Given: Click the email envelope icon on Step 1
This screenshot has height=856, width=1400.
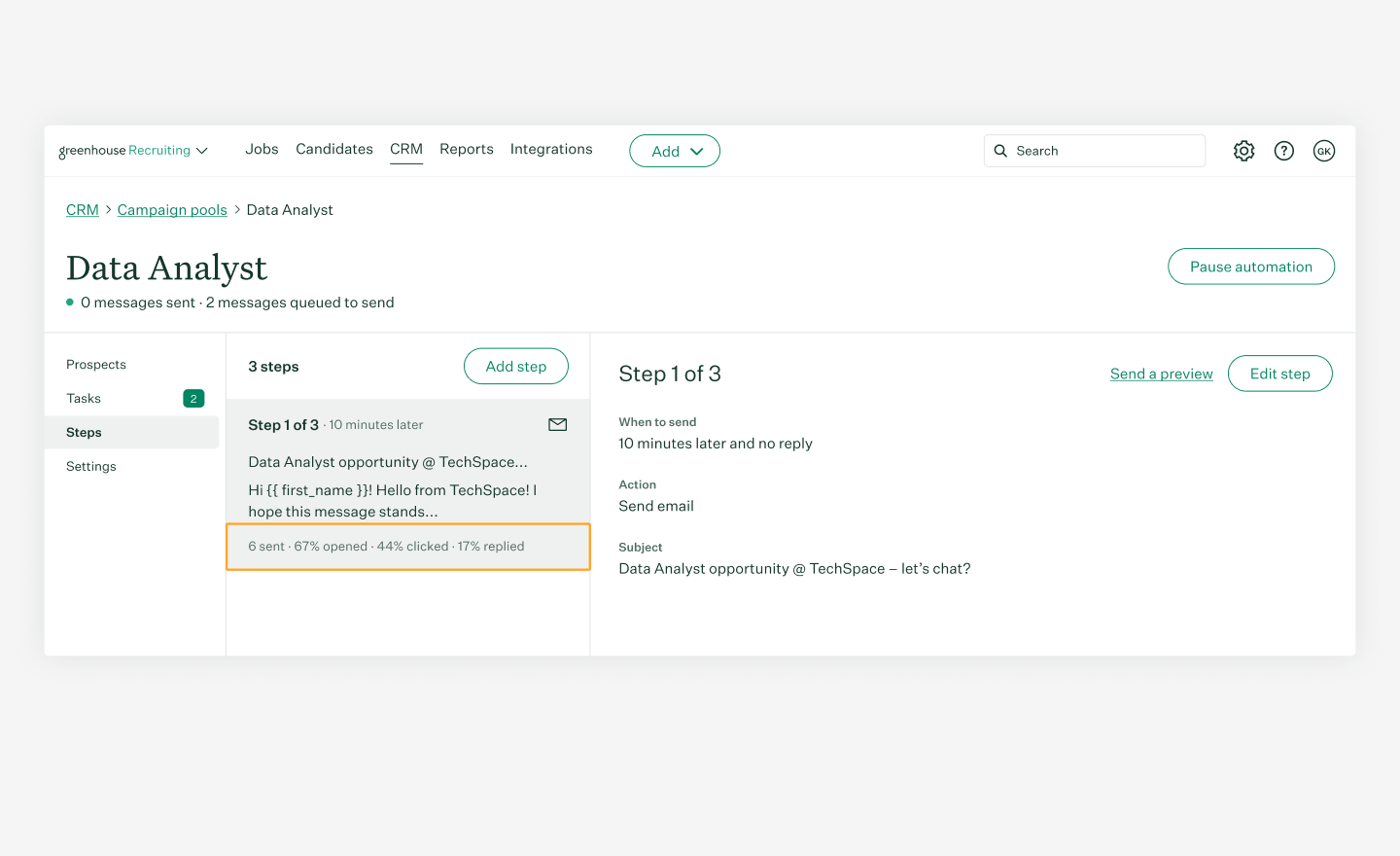Looking at the screenshot, I should pos(557,424).
